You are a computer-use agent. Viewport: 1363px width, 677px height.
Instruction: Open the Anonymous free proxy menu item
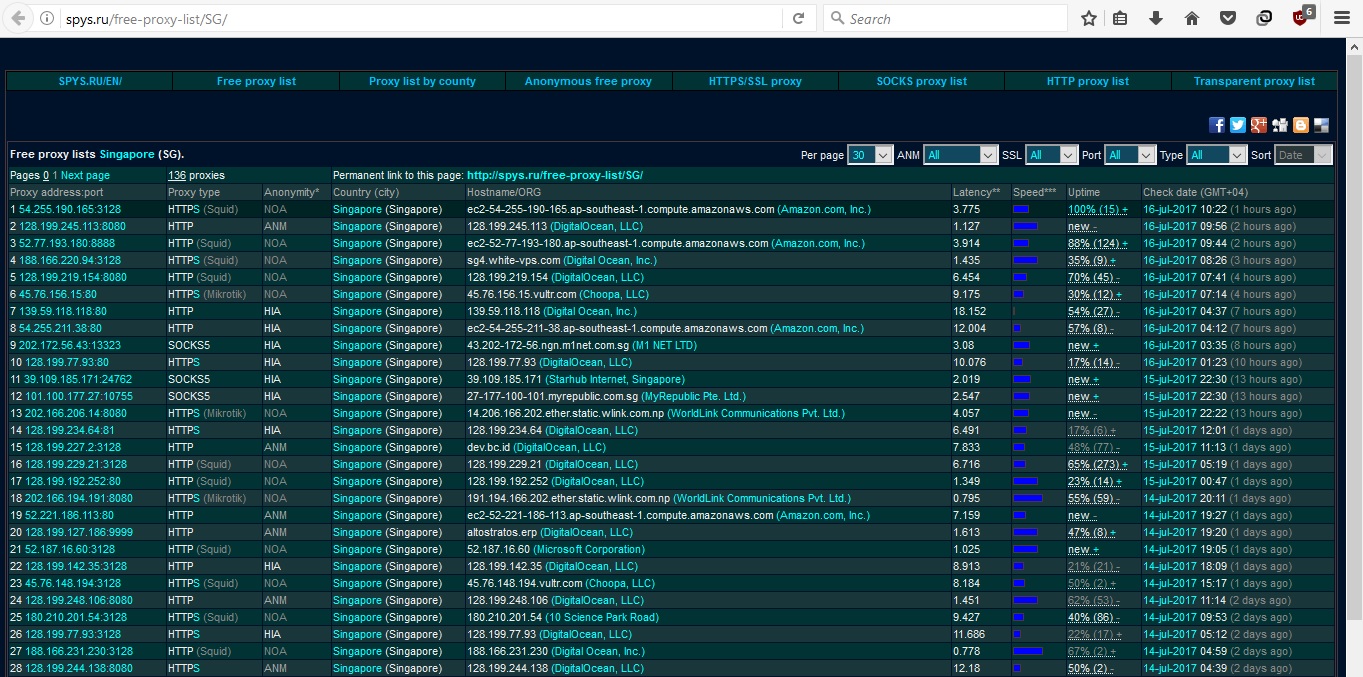coord(588,81)
